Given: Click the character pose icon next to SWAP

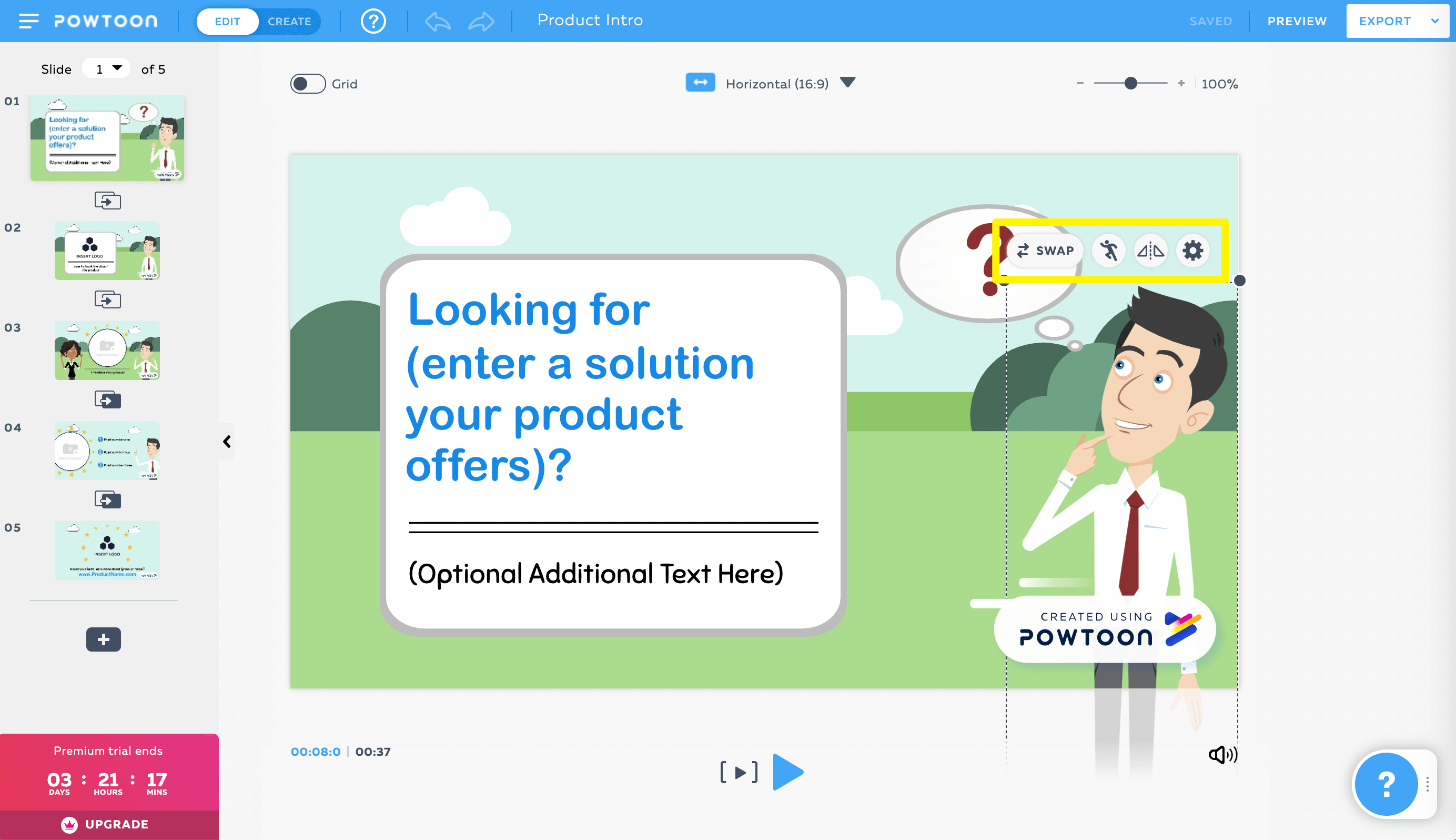Looking at the screenshot, I should pyautogui.click(x=1108, y=251).
